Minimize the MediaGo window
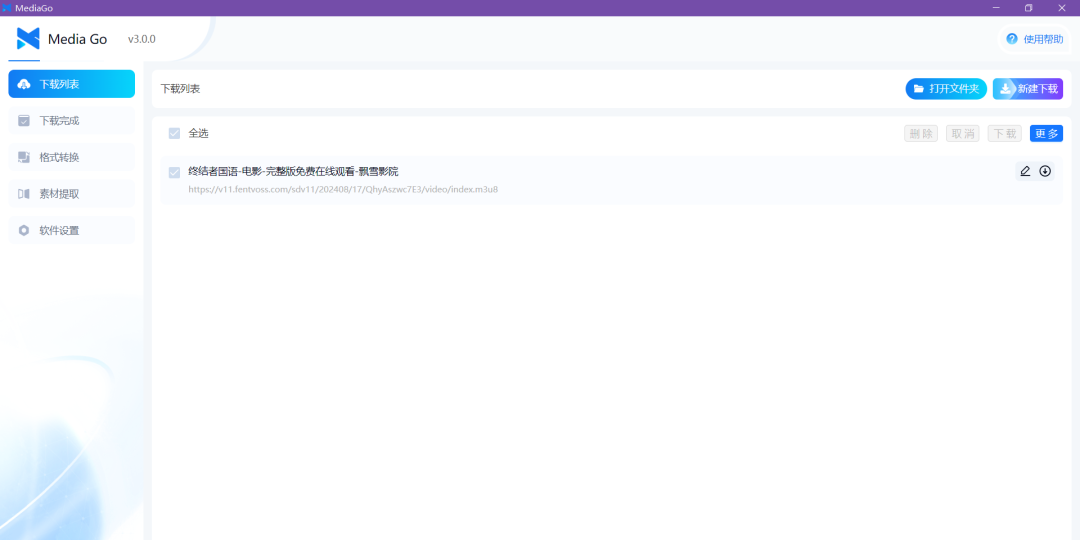The width and height of the screenshot is (1080, 540). 996,8
